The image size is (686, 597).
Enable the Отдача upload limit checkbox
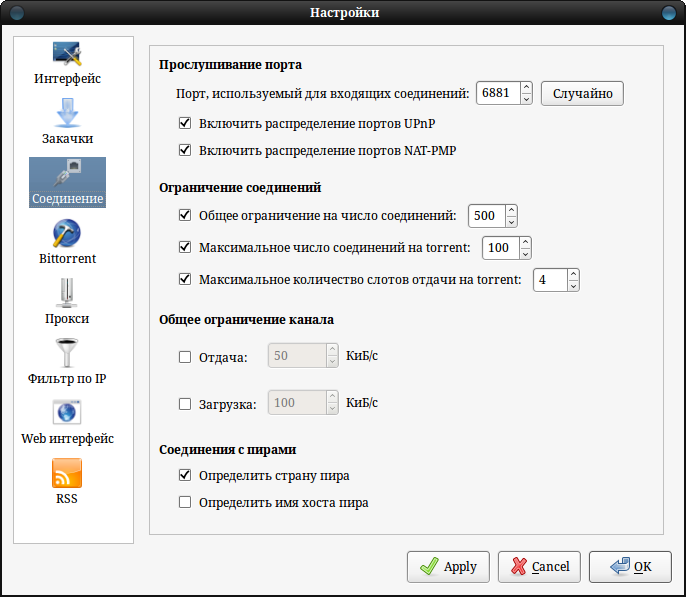click(x=185, y=357)
